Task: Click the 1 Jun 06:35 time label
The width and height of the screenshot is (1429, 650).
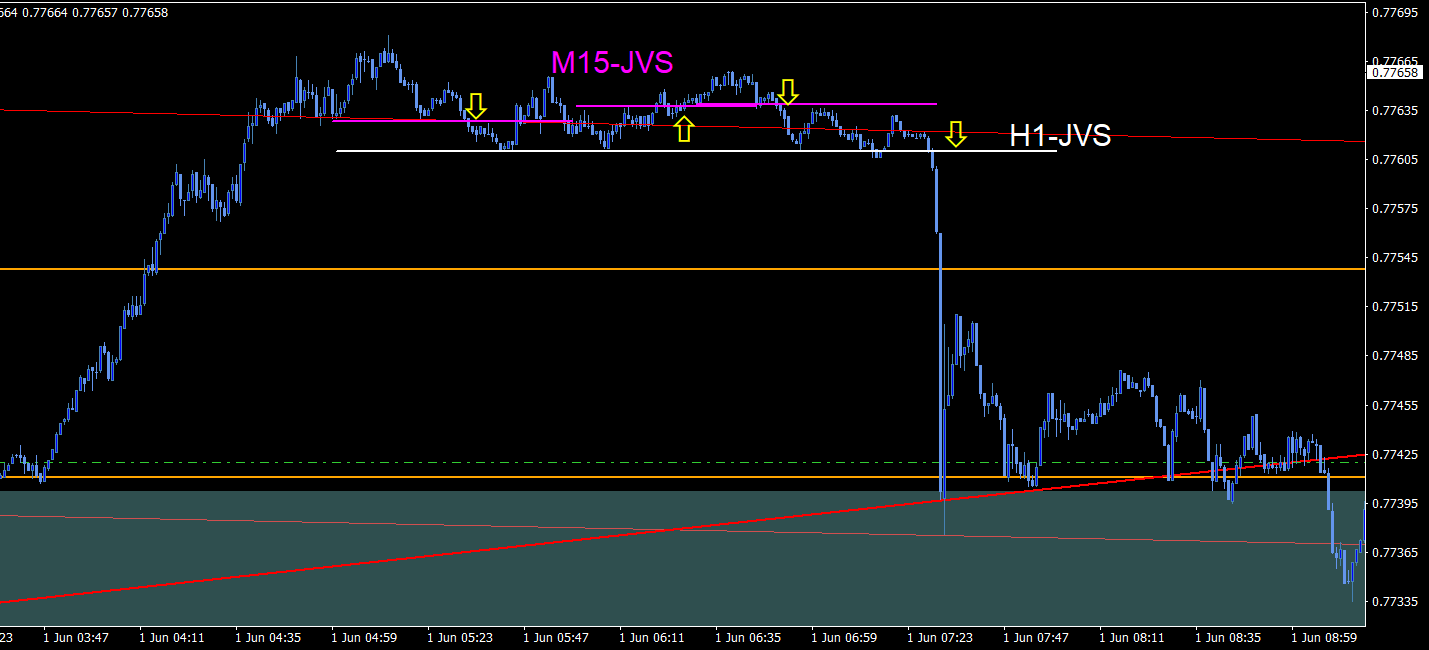Action: click(748, 637)
